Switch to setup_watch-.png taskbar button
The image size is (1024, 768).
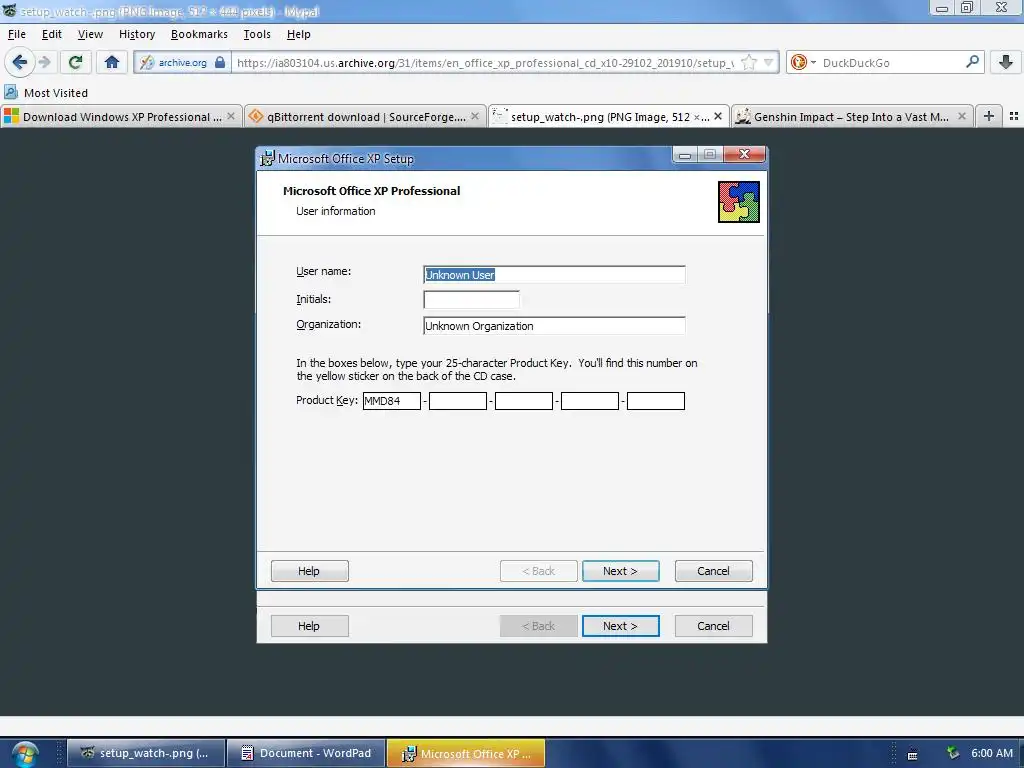(x=146, y=753)
